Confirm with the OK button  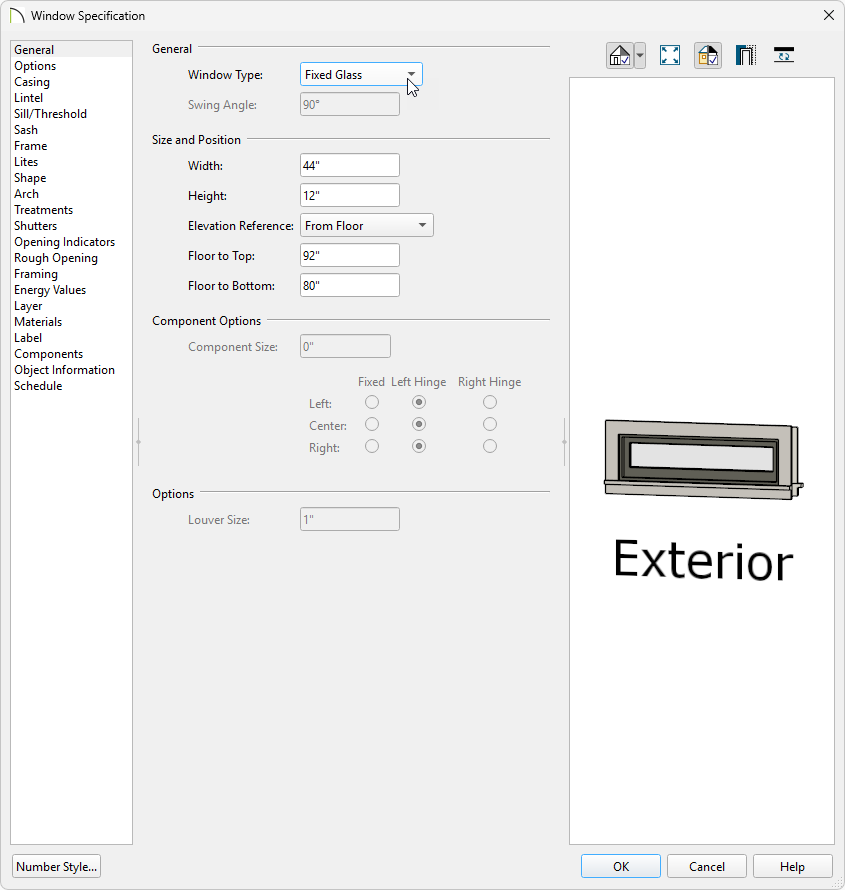[621, 866]
